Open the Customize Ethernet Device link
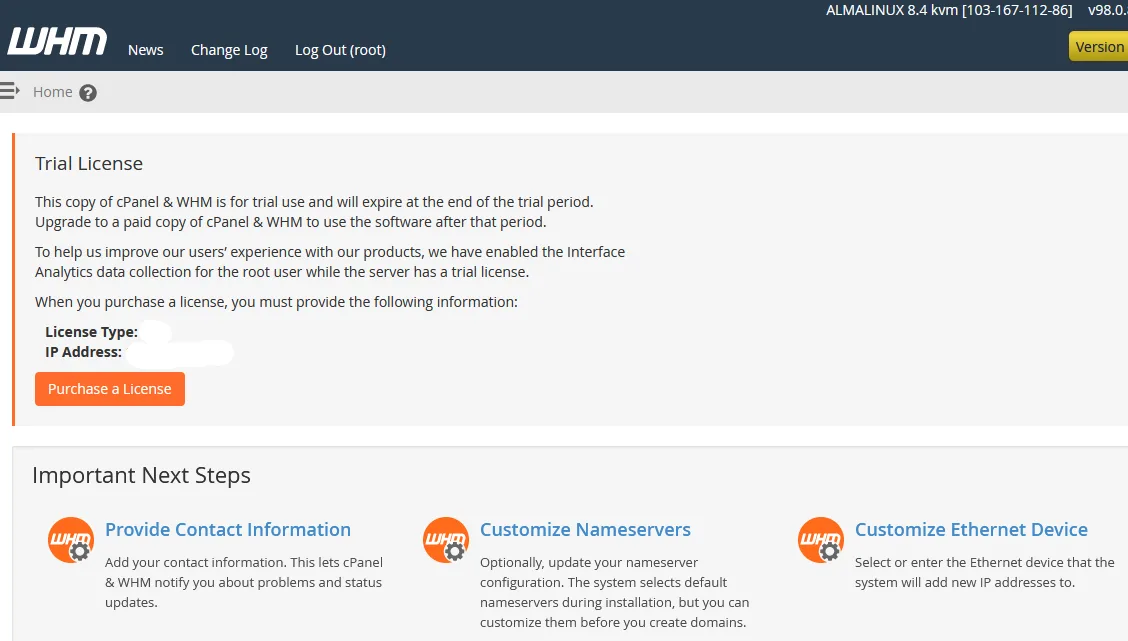Image resolution: width=1128 pixels, height=641 pixels. [971, 529]
